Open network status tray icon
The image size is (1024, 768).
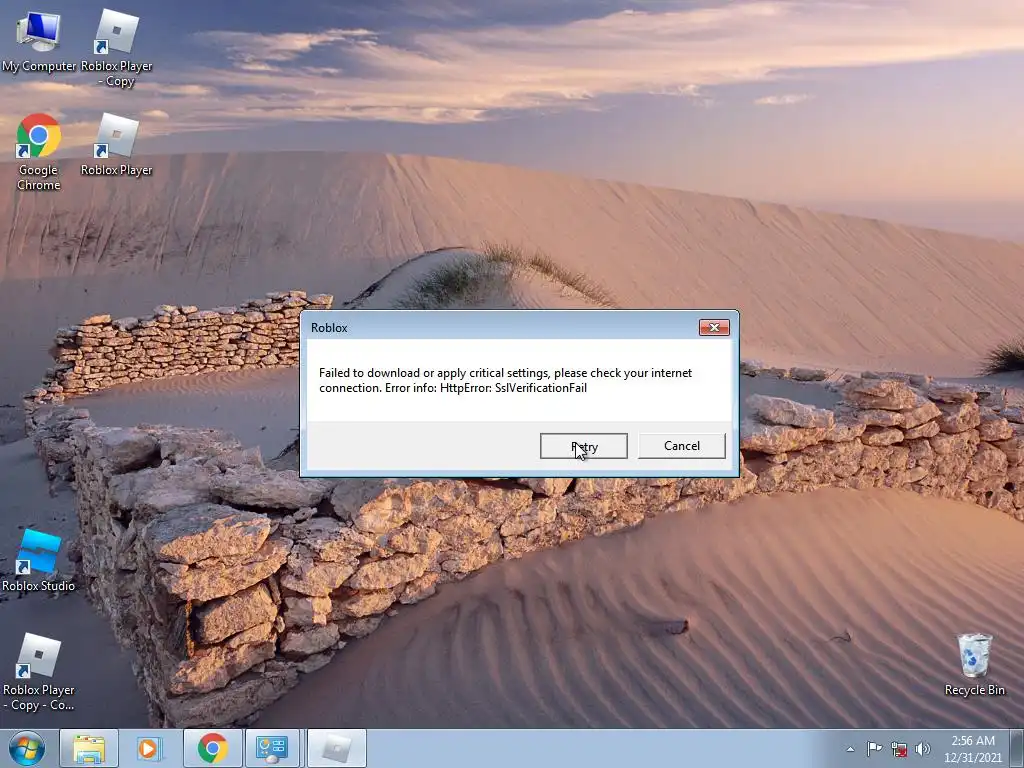(x=899, y=748)
